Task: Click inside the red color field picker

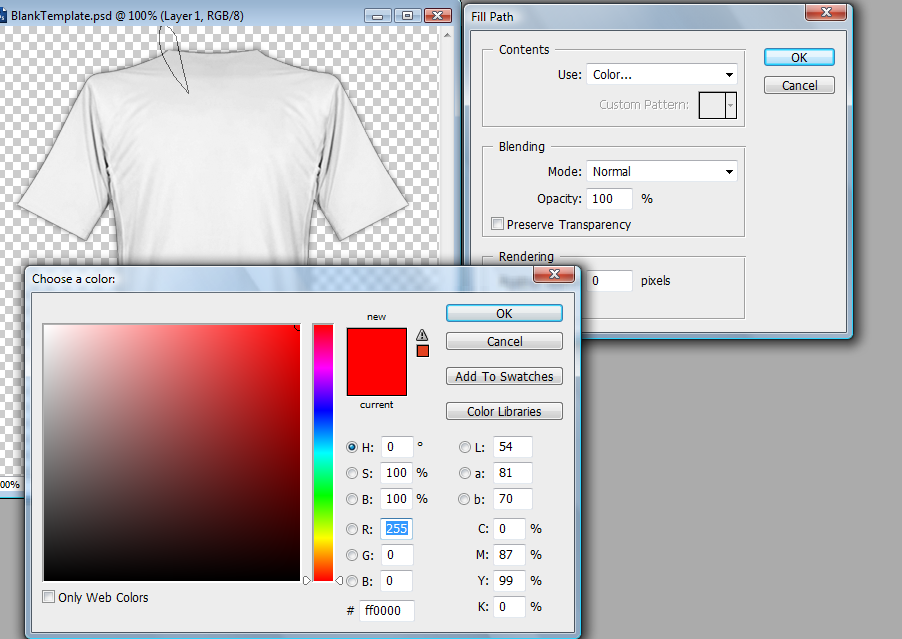Action: coord(171,453)
